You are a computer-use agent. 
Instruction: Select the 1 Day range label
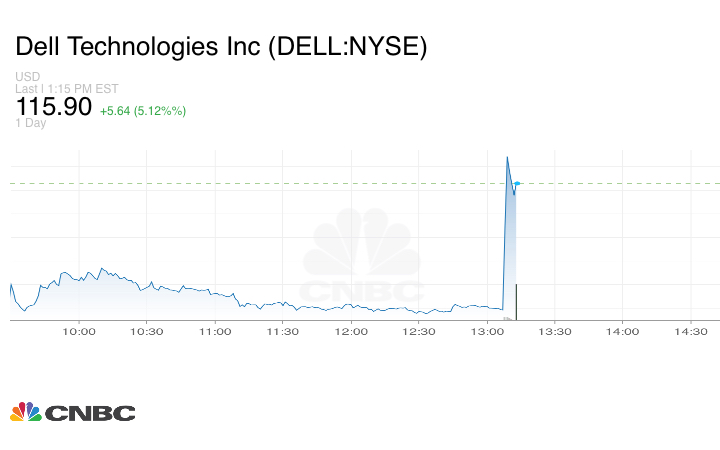tap(31, 123)
